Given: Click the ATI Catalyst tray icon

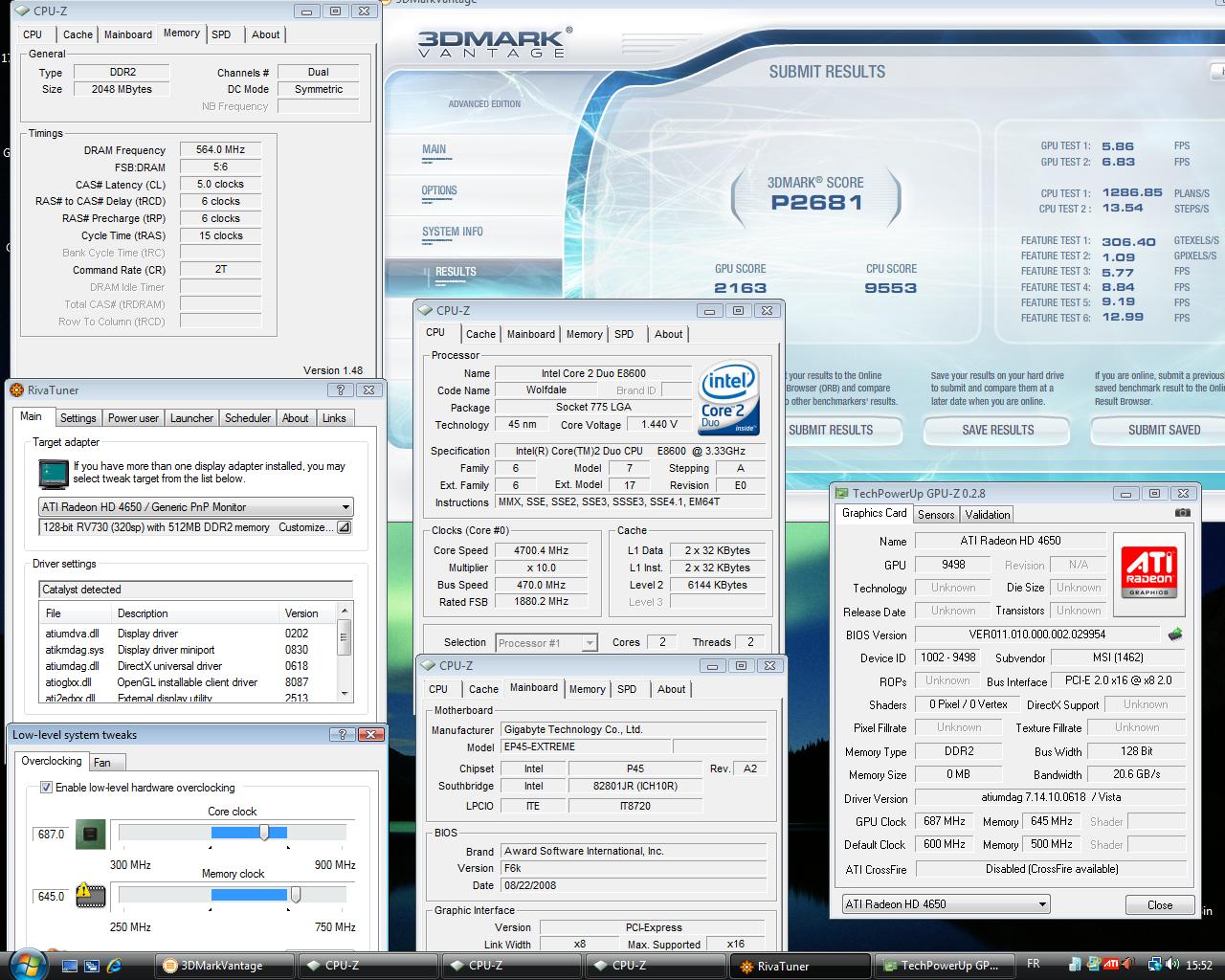Looking at the screenshot, I should coord(1111,965).
